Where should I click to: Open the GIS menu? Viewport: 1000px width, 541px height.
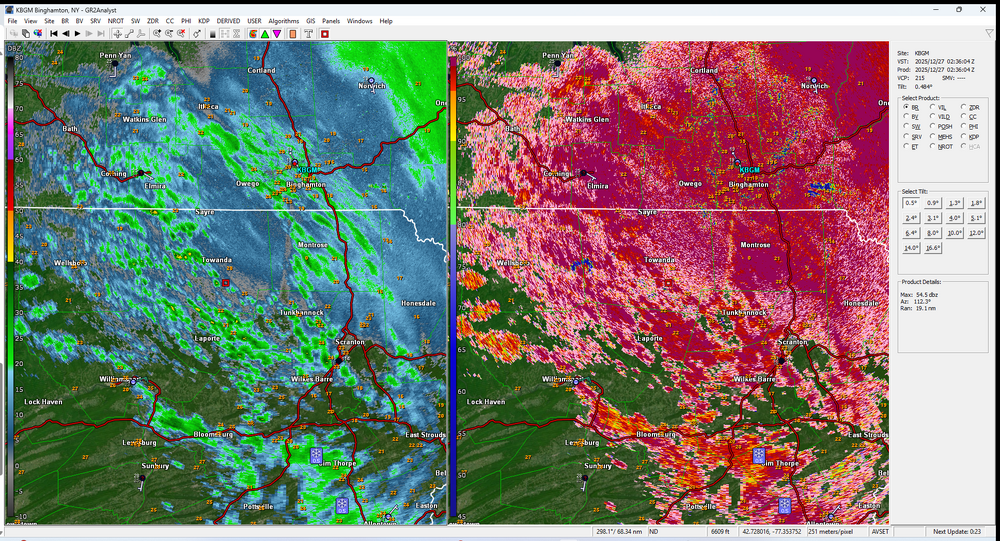point(310,20)
